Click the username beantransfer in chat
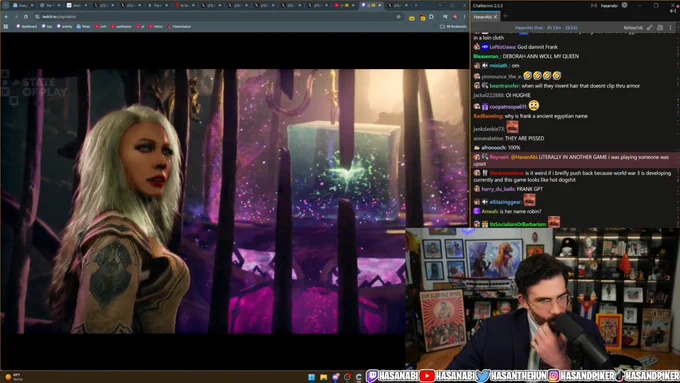Viewport: 680px width, 383px height. pyautogui.click(x=504, y=86)
